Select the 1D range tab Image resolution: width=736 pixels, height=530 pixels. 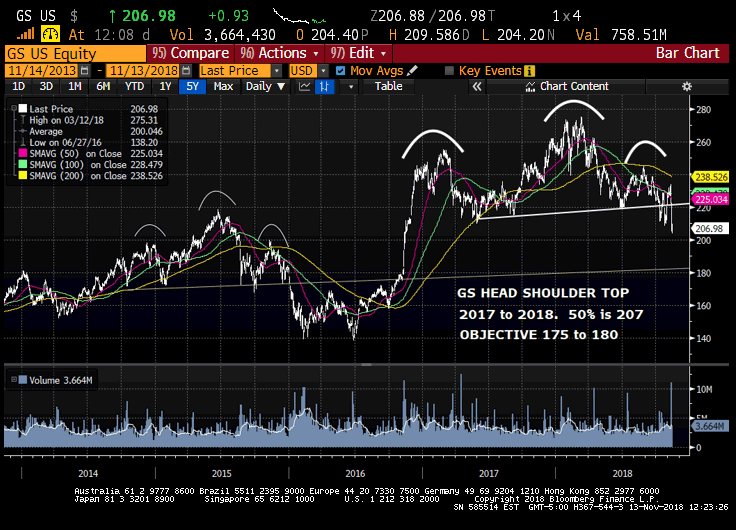pos(18,86)
